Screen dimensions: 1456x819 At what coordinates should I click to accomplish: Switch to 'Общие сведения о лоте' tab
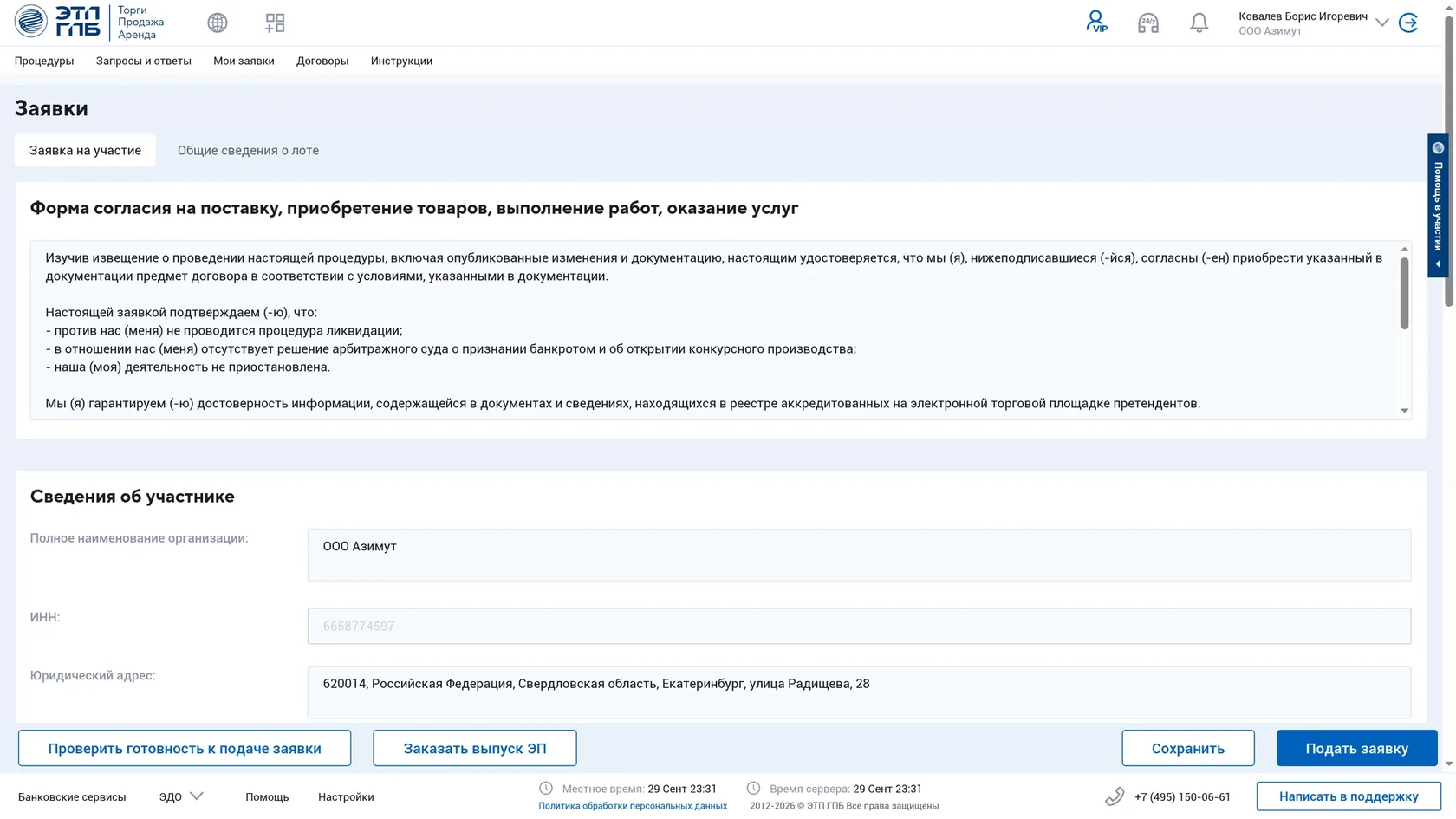(248, 150)
